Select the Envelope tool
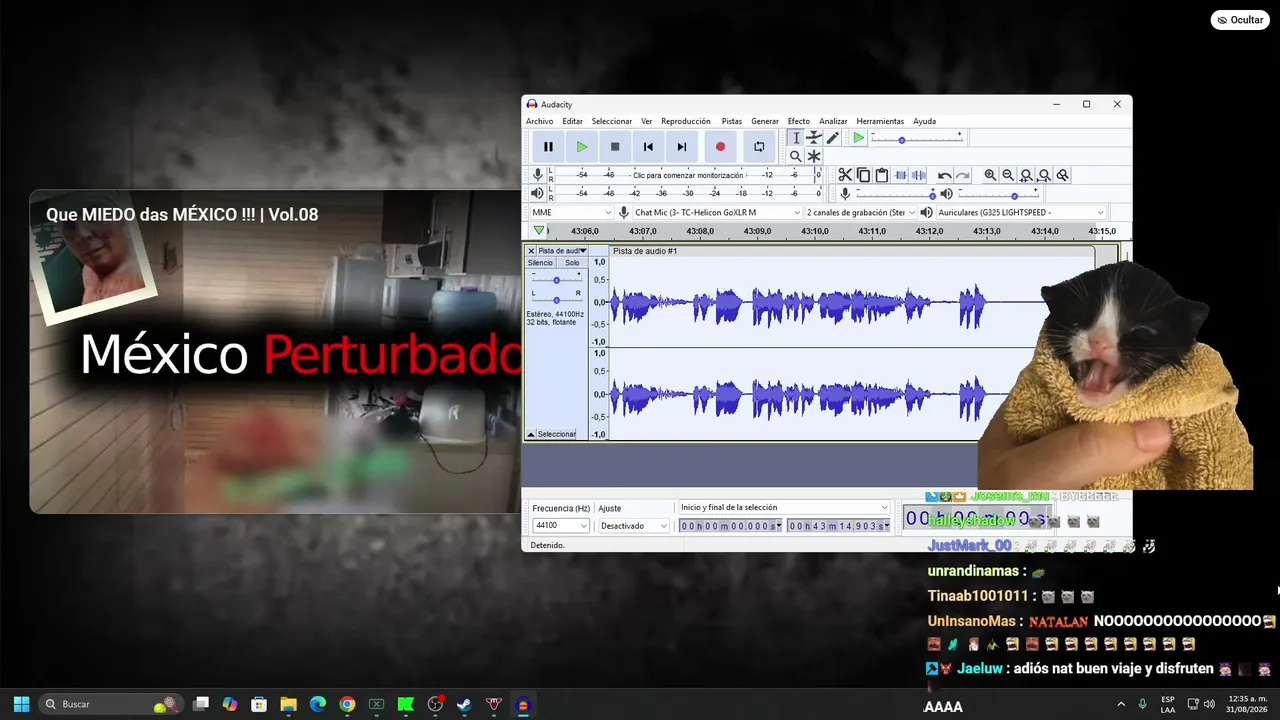1280x720 pixels. click(x=814, y=138)
